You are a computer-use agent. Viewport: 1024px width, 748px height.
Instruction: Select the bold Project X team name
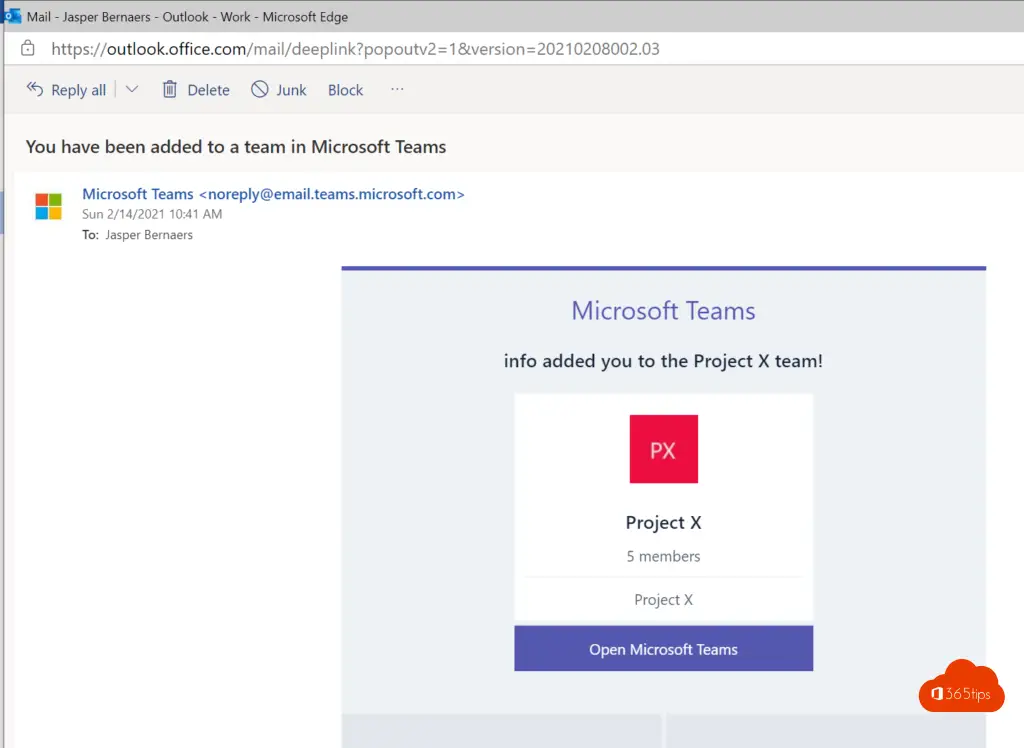pyautogui.click(x=663, y=522)
